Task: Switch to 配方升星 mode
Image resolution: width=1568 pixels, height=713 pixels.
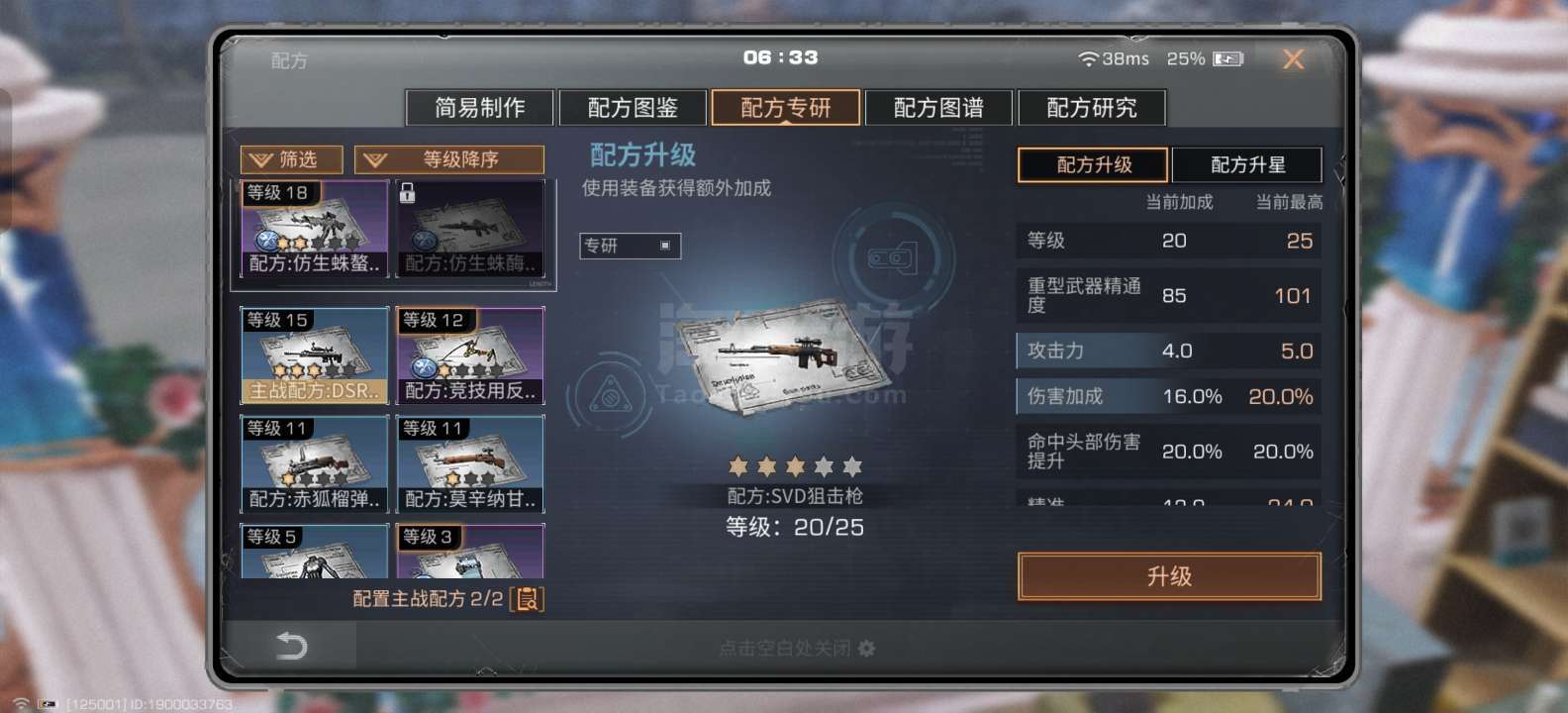Action: point(1247,165)
